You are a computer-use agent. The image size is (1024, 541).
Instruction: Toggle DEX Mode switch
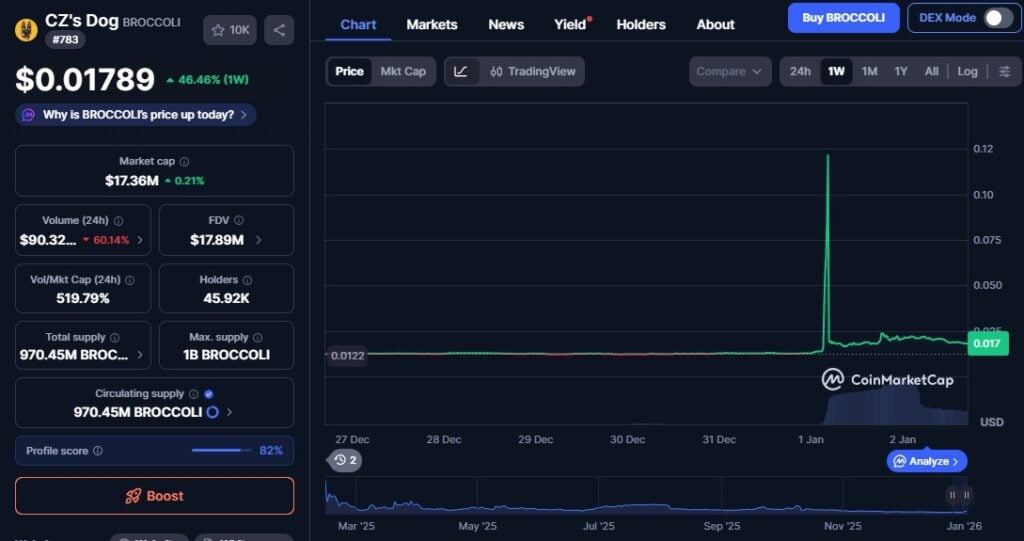tap(998, 18)
